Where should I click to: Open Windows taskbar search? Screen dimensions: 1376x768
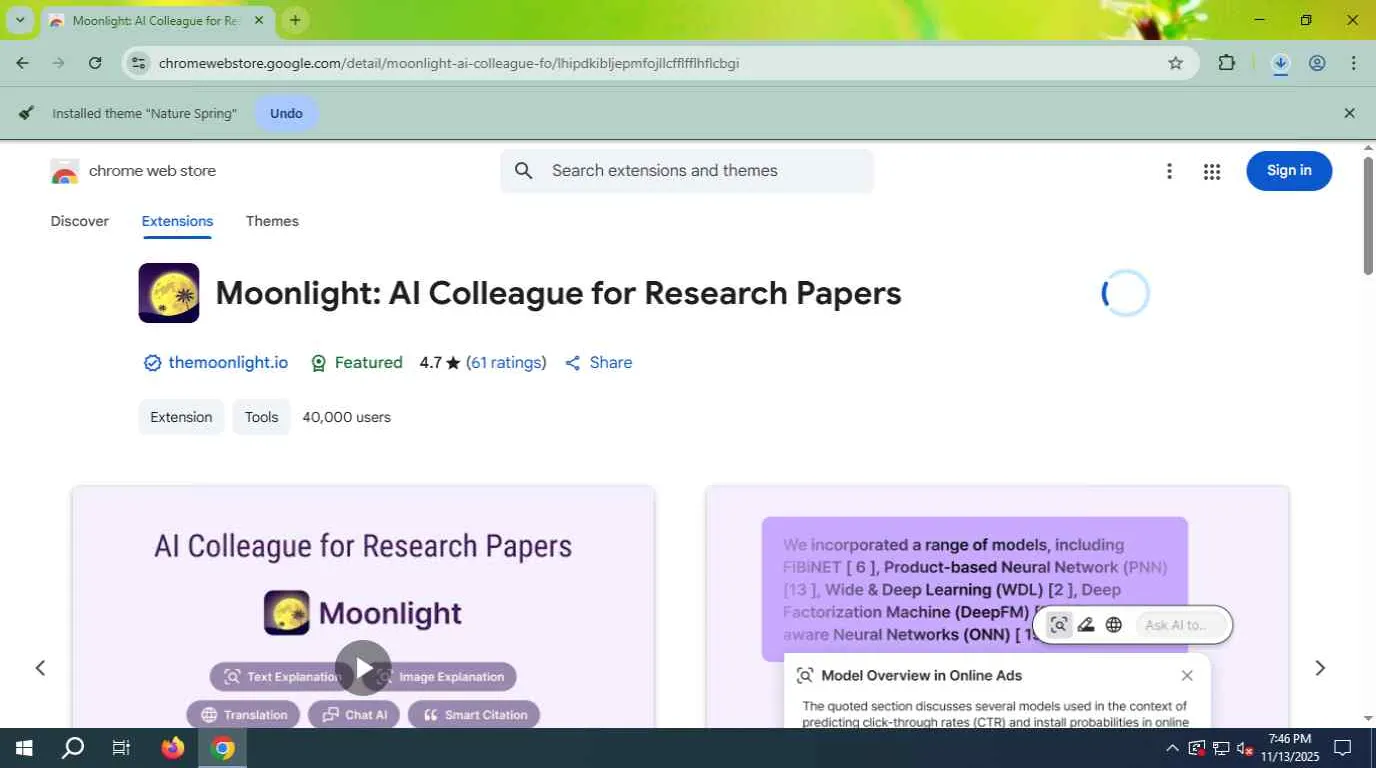coord(73,748)
